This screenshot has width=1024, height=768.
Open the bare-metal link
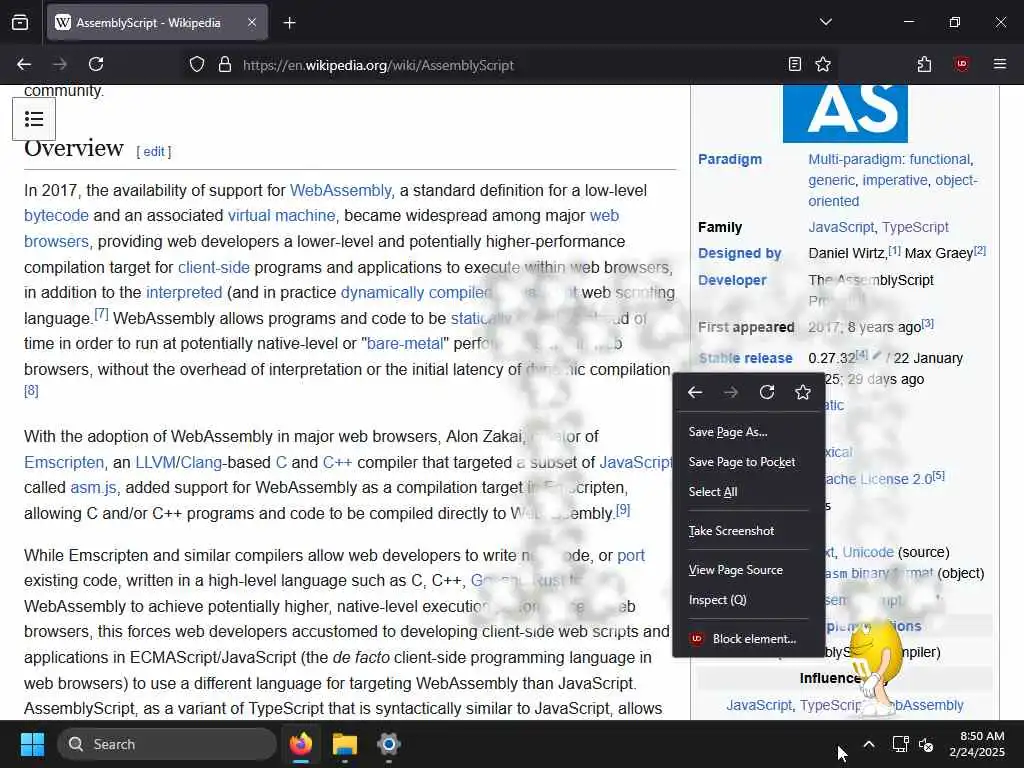pos(405,344)
